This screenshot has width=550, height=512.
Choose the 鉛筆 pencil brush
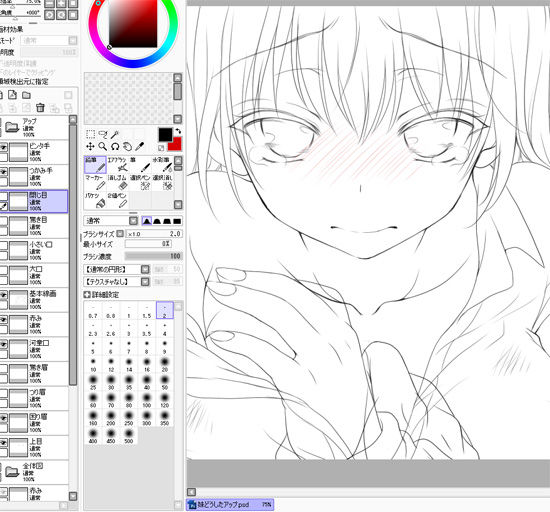point(95,164)
